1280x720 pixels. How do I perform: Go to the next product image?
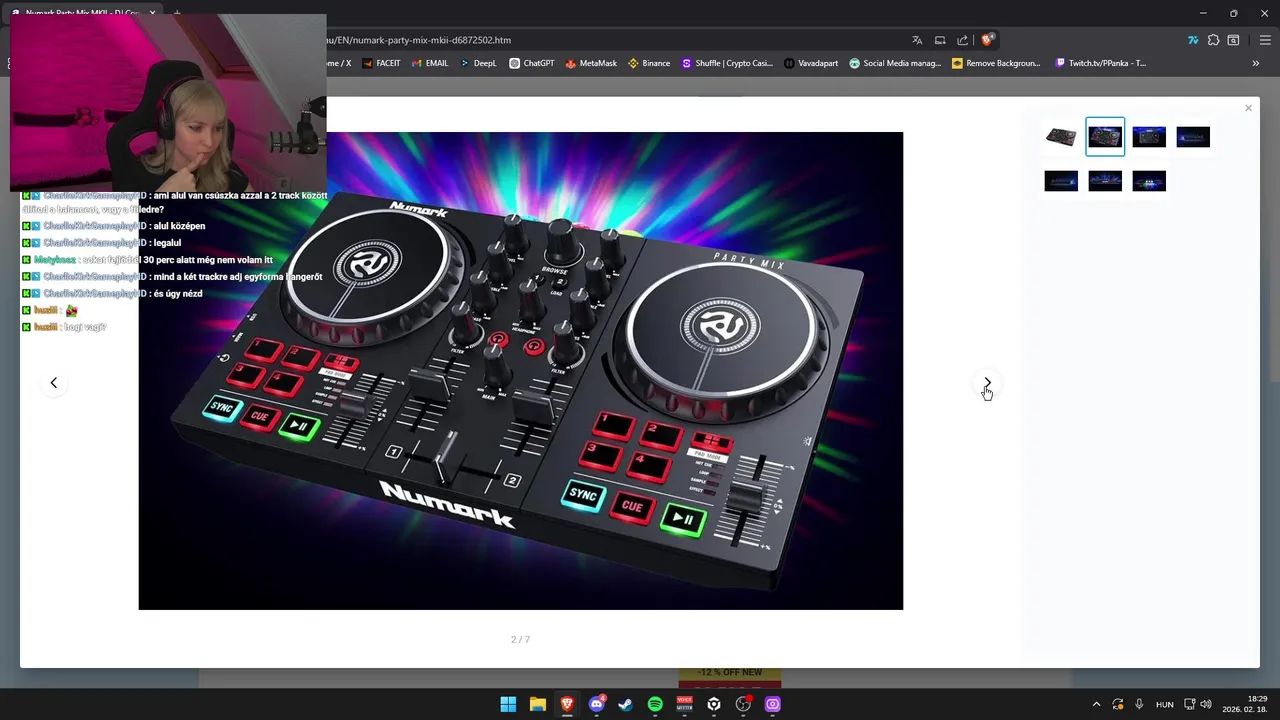point(987,383)
